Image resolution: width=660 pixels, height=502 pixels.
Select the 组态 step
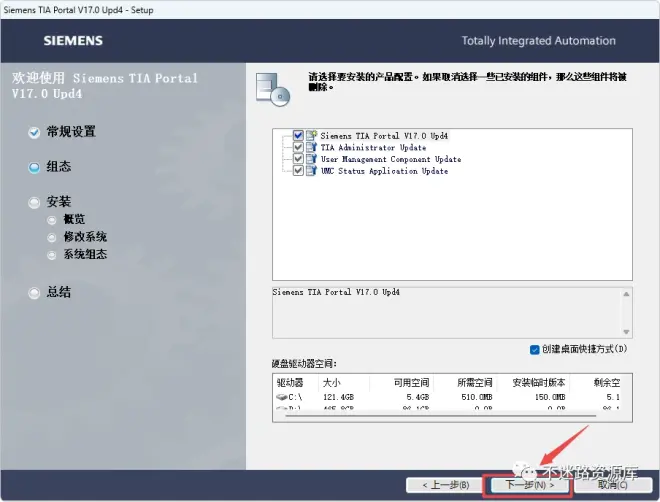(x=59, y=167)
